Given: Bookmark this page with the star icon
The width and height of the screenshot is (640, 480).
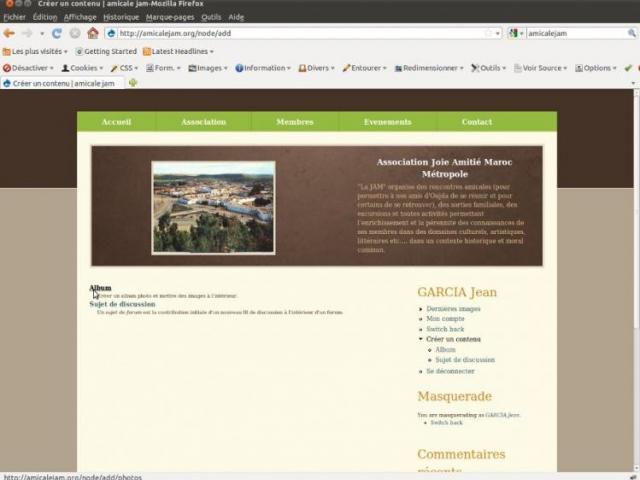Looking at the screenshot, I should point(488,33).
